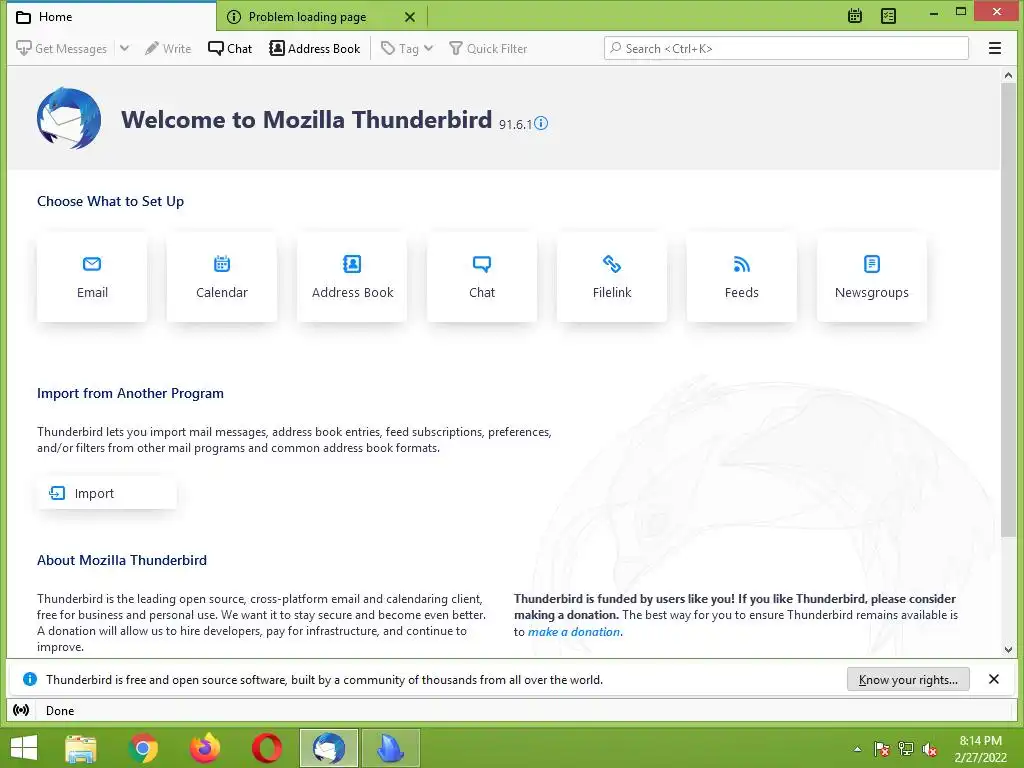Select the Chat setup card
The width and height of the screenshot is (1024, 768).
[482, 277]
